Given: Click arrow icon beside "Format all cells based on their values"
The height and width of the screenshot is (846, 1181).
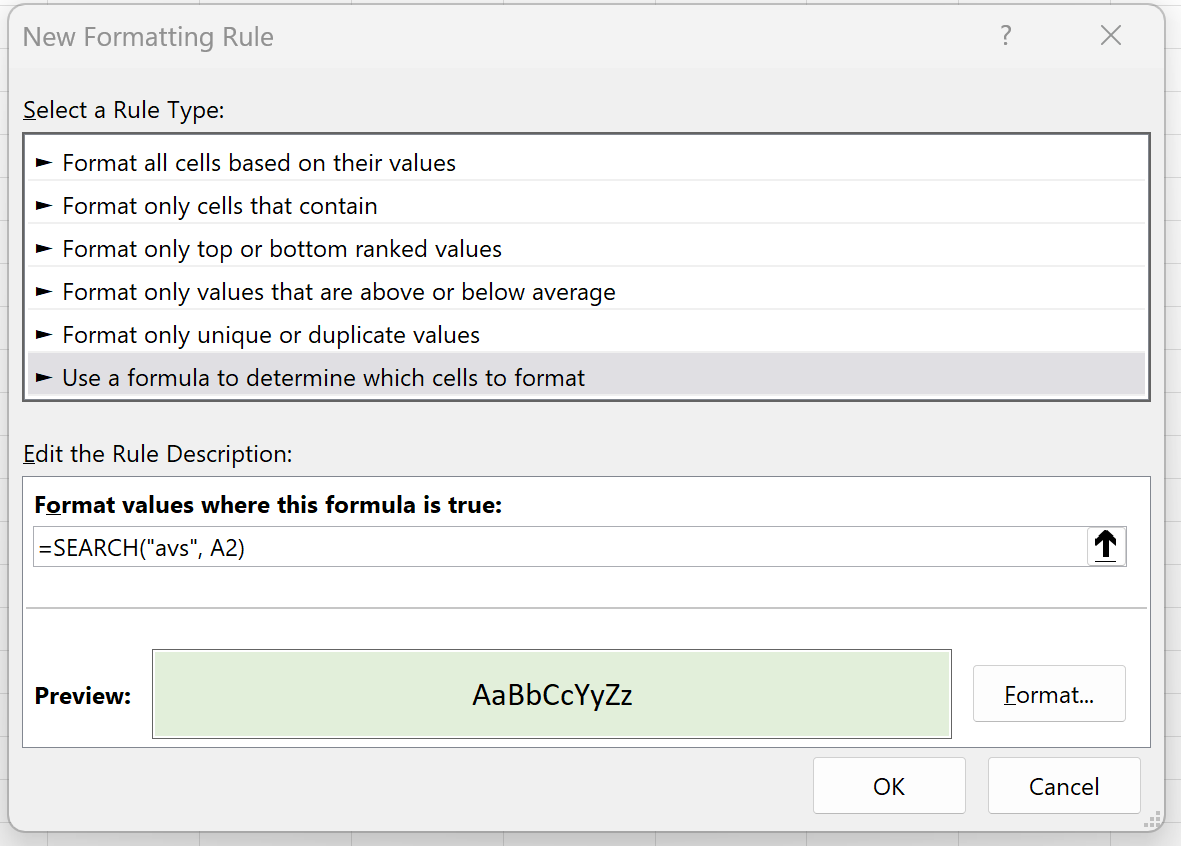Looking at the screenshot, I should (44, 162).
